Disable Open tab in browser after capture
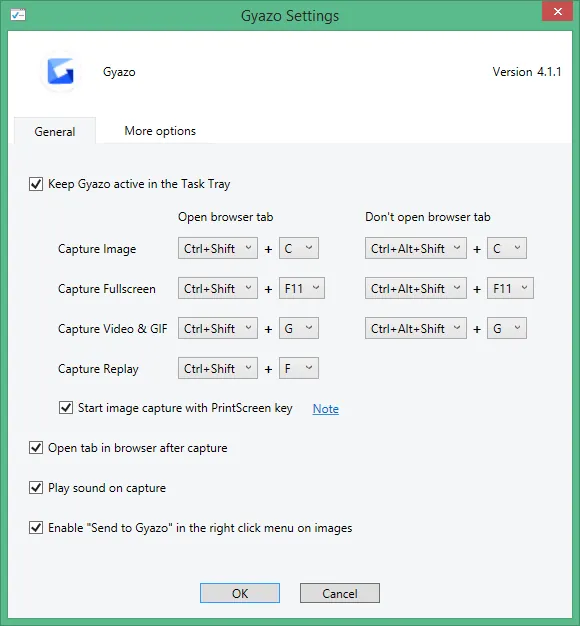 (x=36, y=448)
